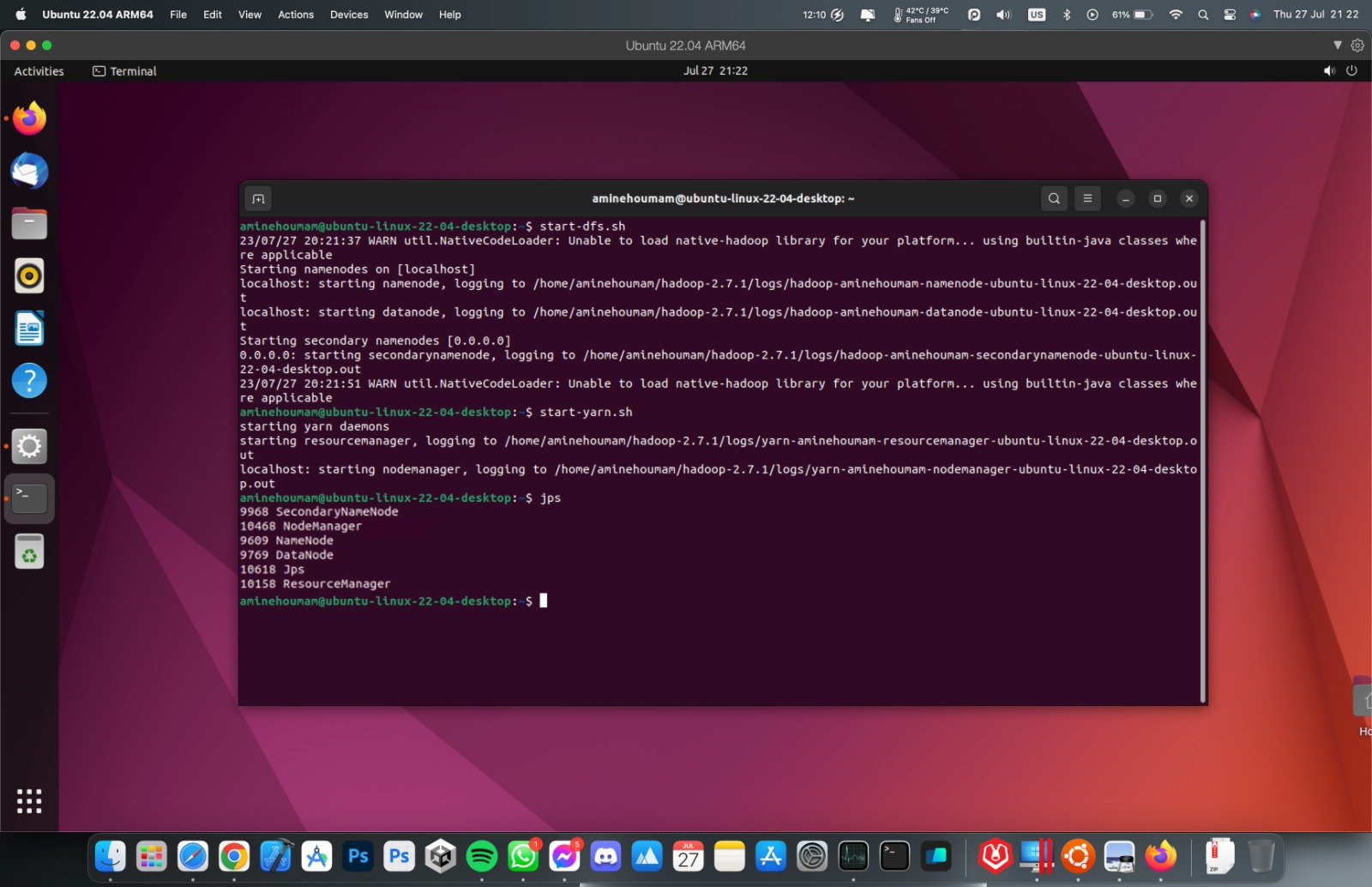This screenshot has height=887, width=1372.
Task: Toggle Bluetooth in the menu bar
Action: 1066,15
